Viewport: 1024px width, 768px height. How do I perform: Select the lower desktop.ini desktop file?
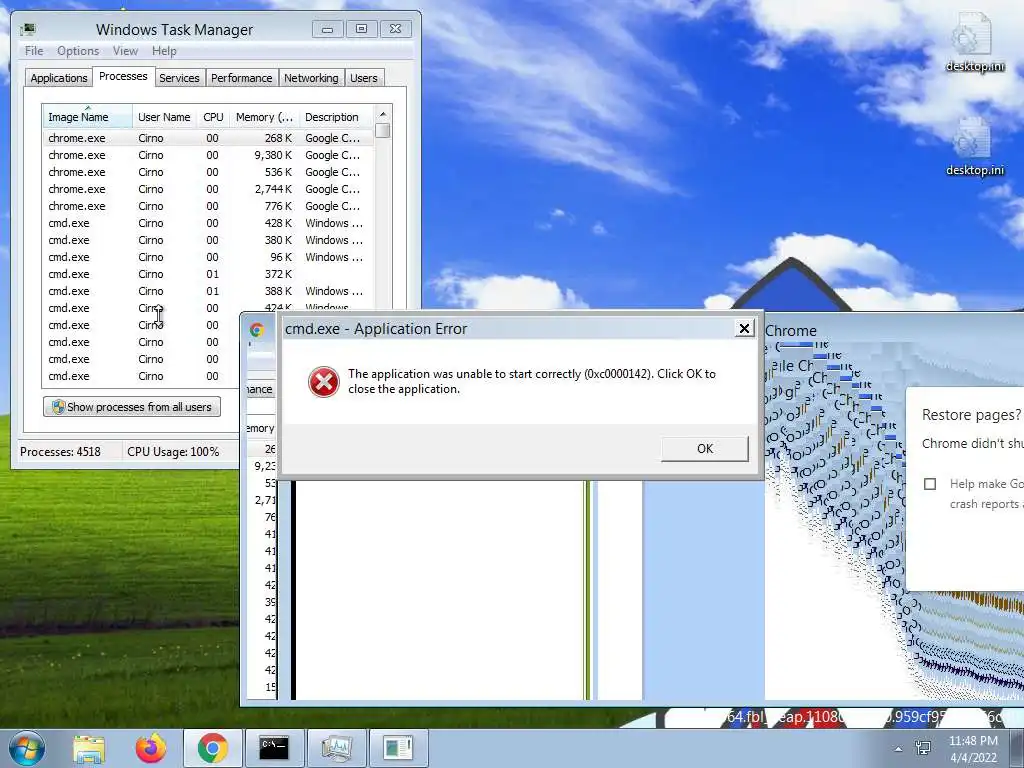tap(974, 147)
